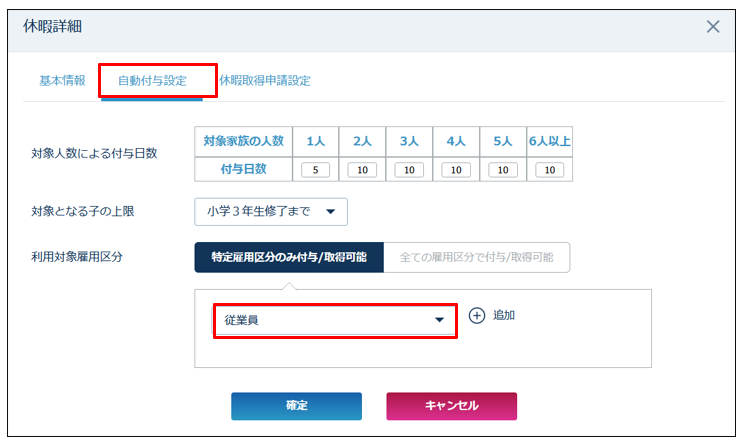Click the arrow on 対象となる子の上限 dropdown
Image resolution: width=747 pixels, height=442 pixels.
tap(330, 211)
